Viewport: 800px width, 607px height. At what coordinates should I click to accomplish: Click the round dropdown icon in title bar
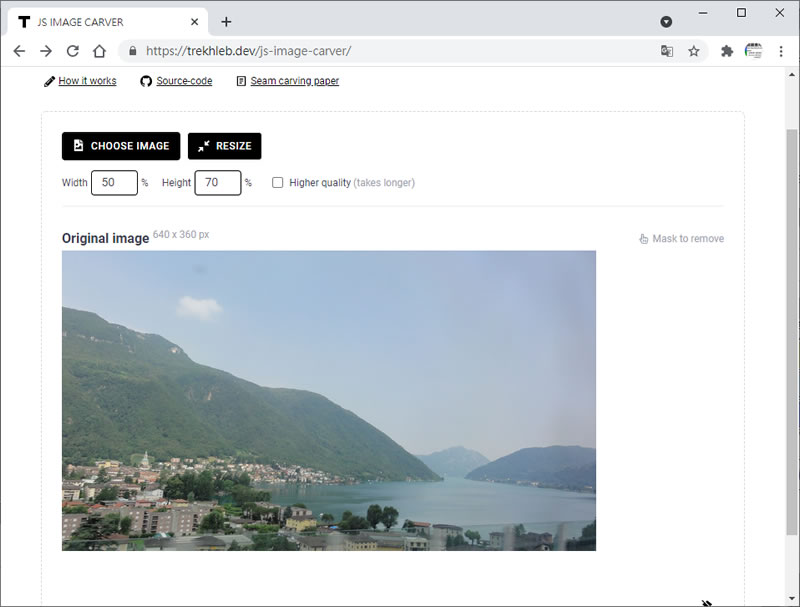pyautogui.click(x=666, y=22)
